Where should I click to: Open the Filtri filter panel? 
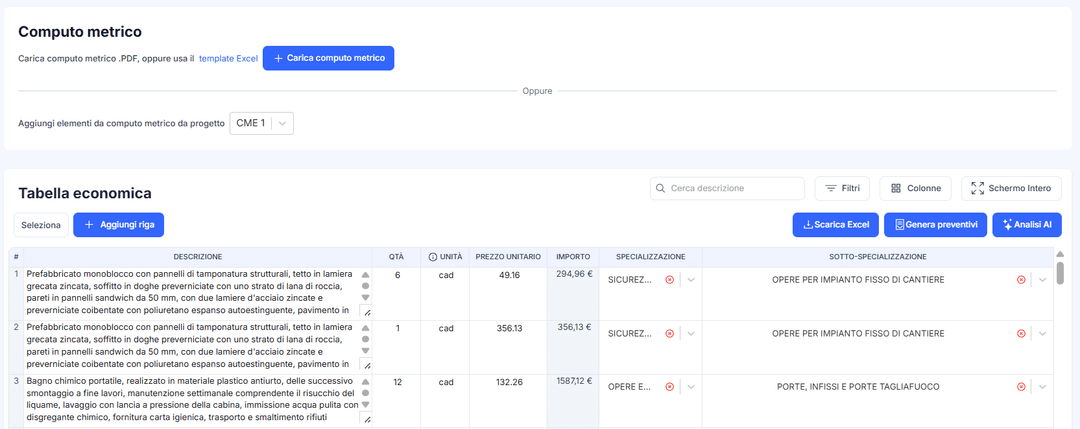[841, 188]
